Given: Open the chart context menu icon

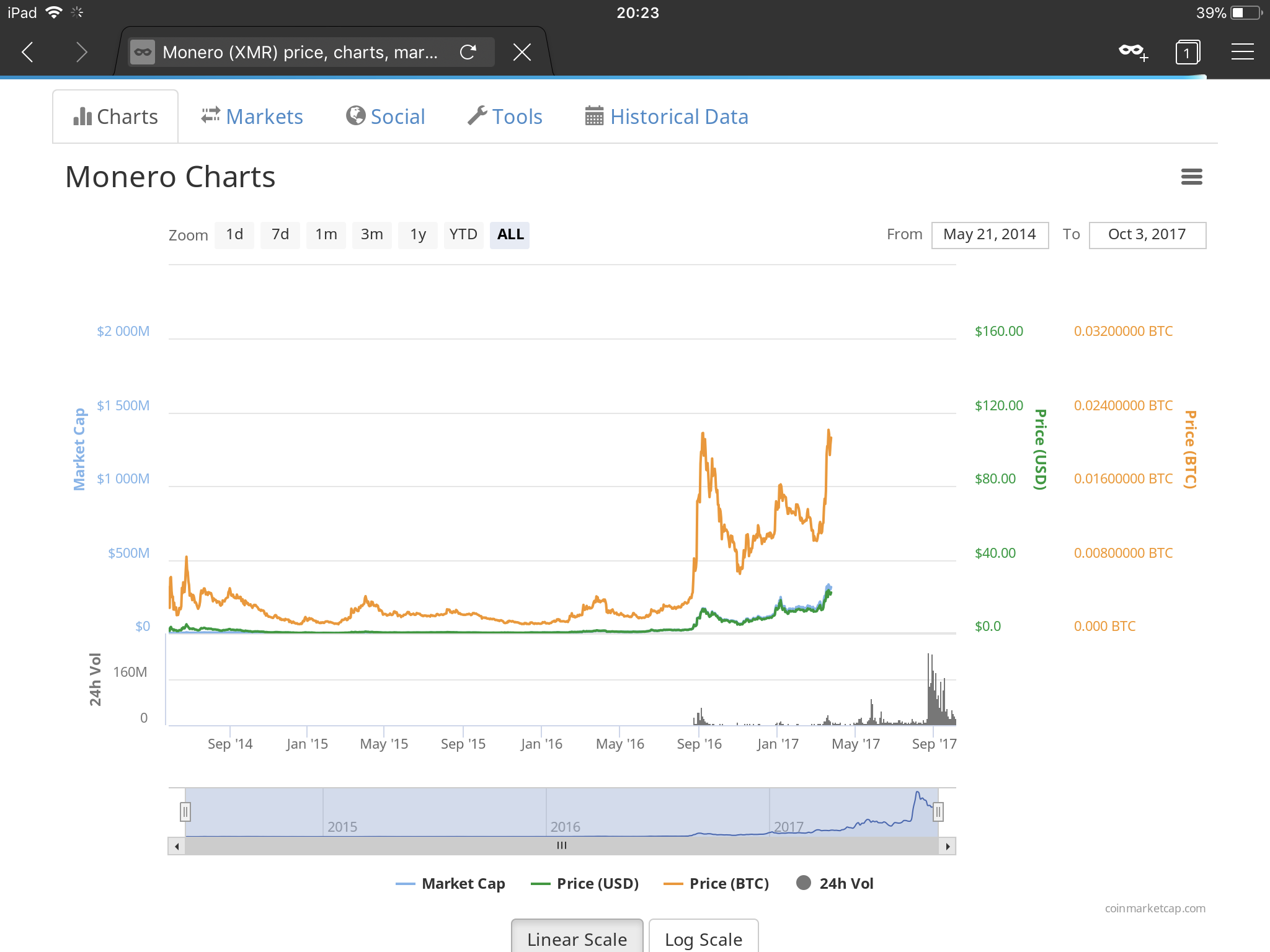Looking at the screenshot, I should 1191,177.
